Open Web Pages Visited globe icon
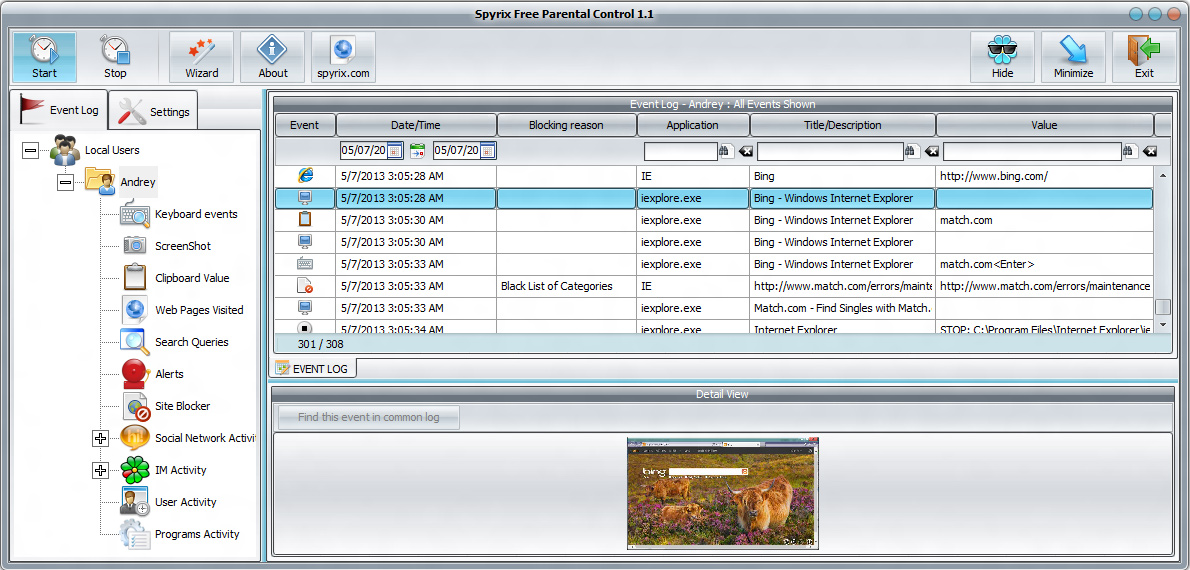The height and width of the screenshot is (570, 1190). pos(135,310)
